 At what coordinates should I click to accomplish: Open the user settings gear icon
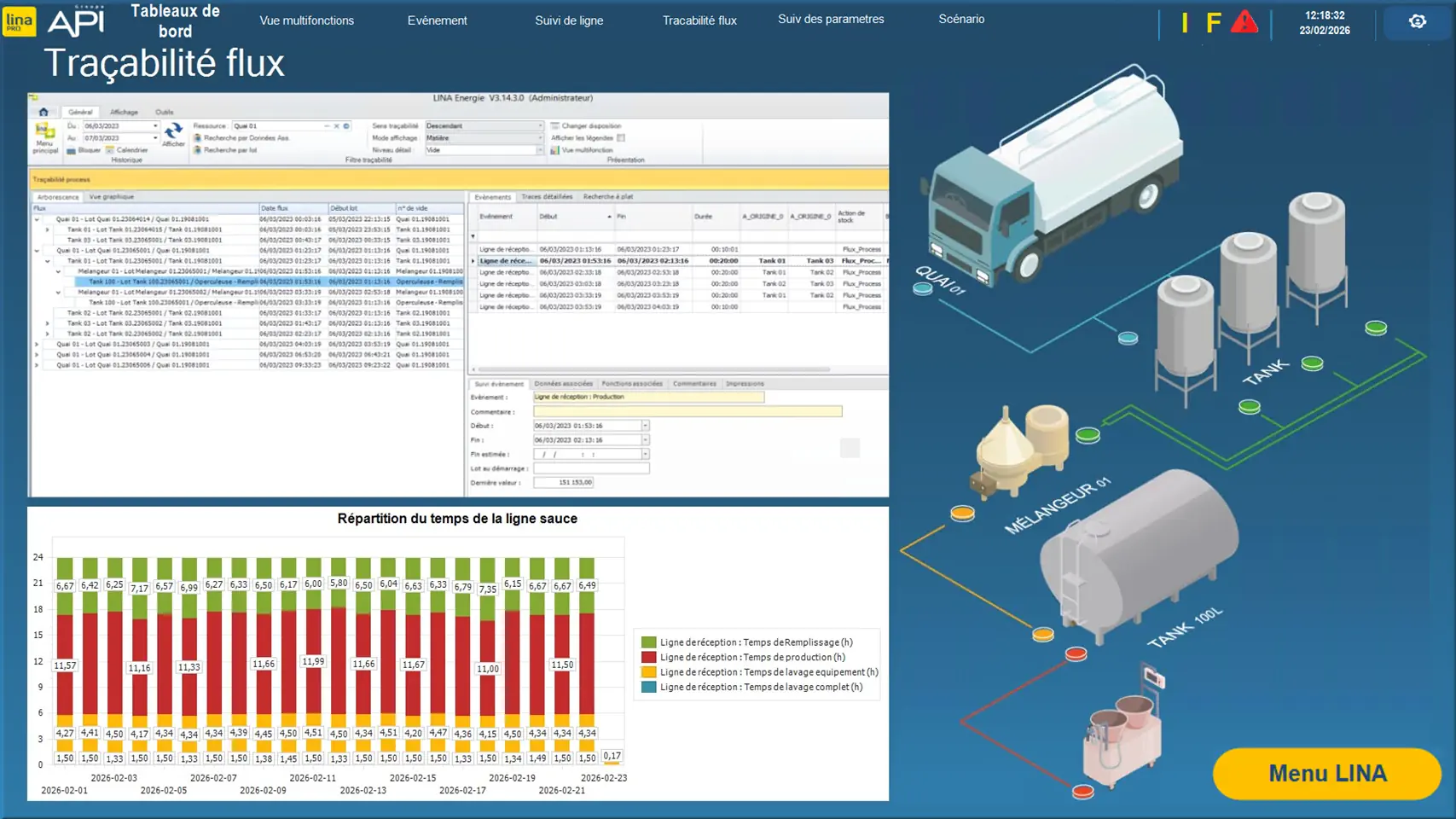coord(1417,21)
